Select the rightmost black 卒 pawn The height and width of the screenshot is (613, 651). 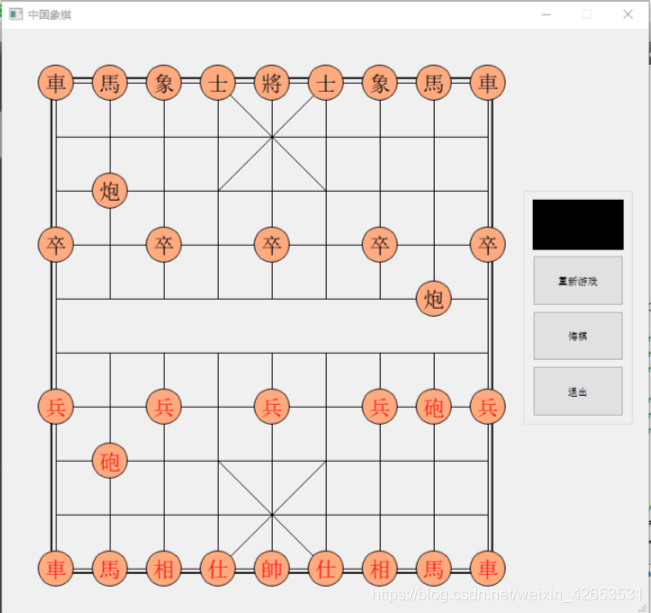pos(488,245)
